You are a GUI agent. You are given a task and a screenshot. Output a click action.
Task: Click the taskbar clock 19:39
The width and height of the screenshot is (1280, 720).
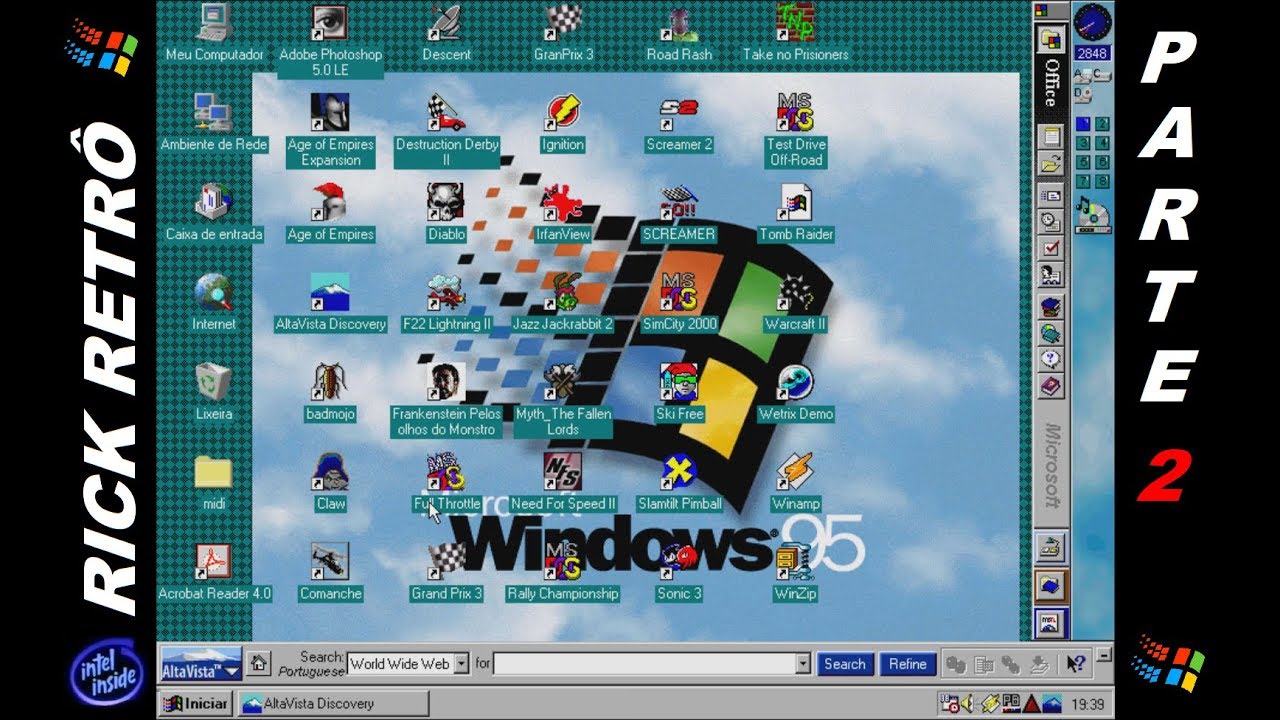[x=1088, y=705]
